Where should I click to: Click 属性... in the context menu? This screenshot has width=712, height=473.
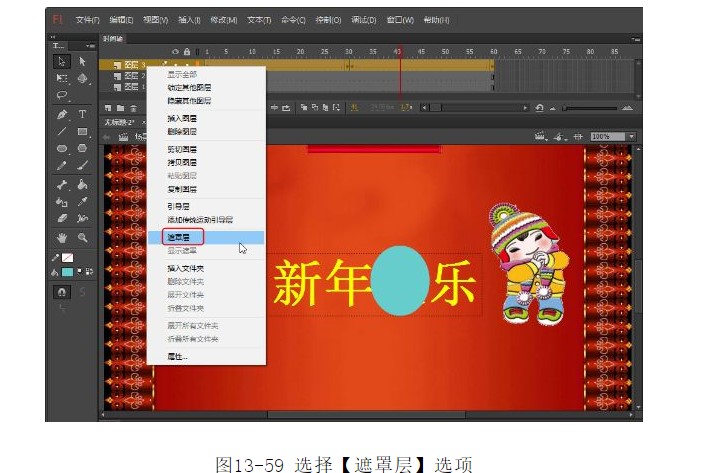point(178,356)
